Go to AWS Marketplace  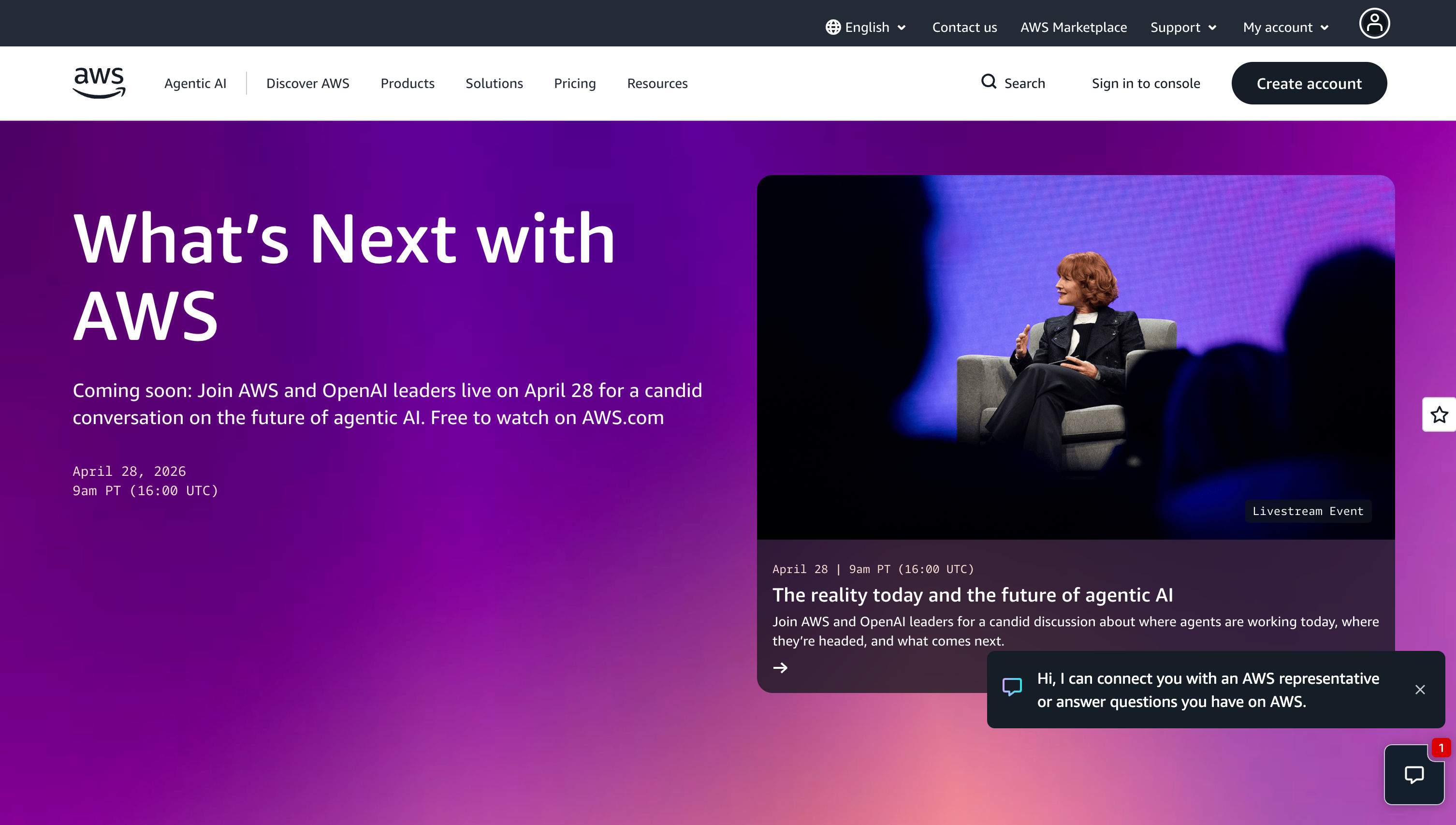pyautogui.click(x=1073, y=27)
